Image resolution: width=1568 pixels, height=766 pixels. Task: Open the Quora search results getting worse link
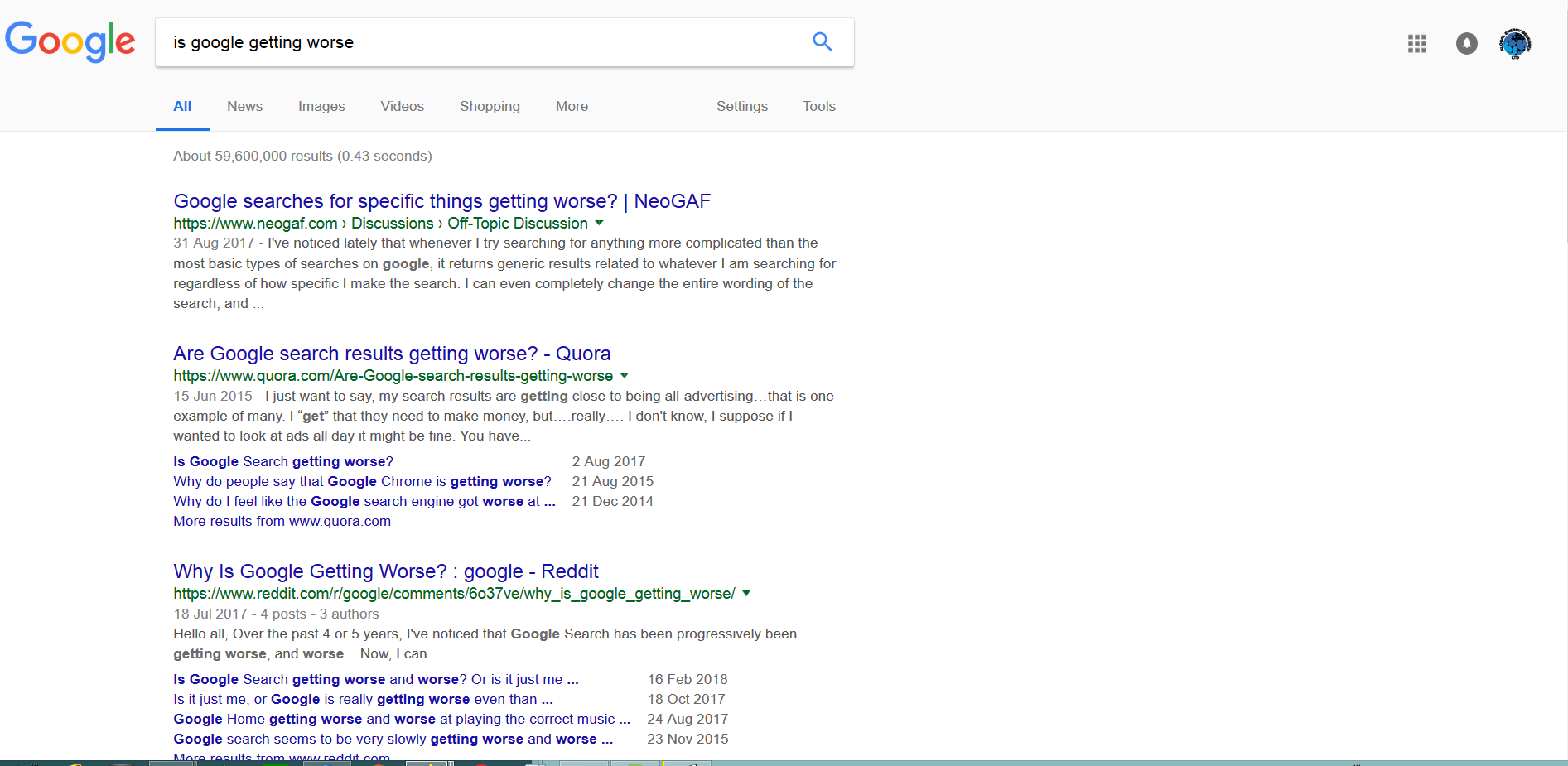[392, 354]
